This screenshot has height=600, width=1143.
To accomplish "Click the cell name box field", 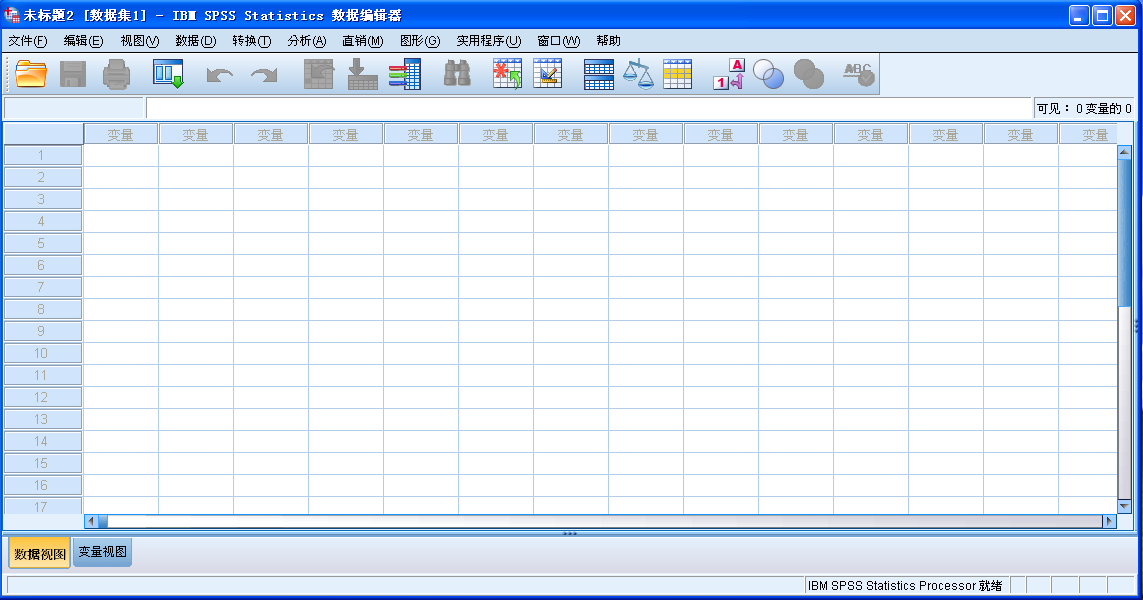I will (x=74, y=108).
